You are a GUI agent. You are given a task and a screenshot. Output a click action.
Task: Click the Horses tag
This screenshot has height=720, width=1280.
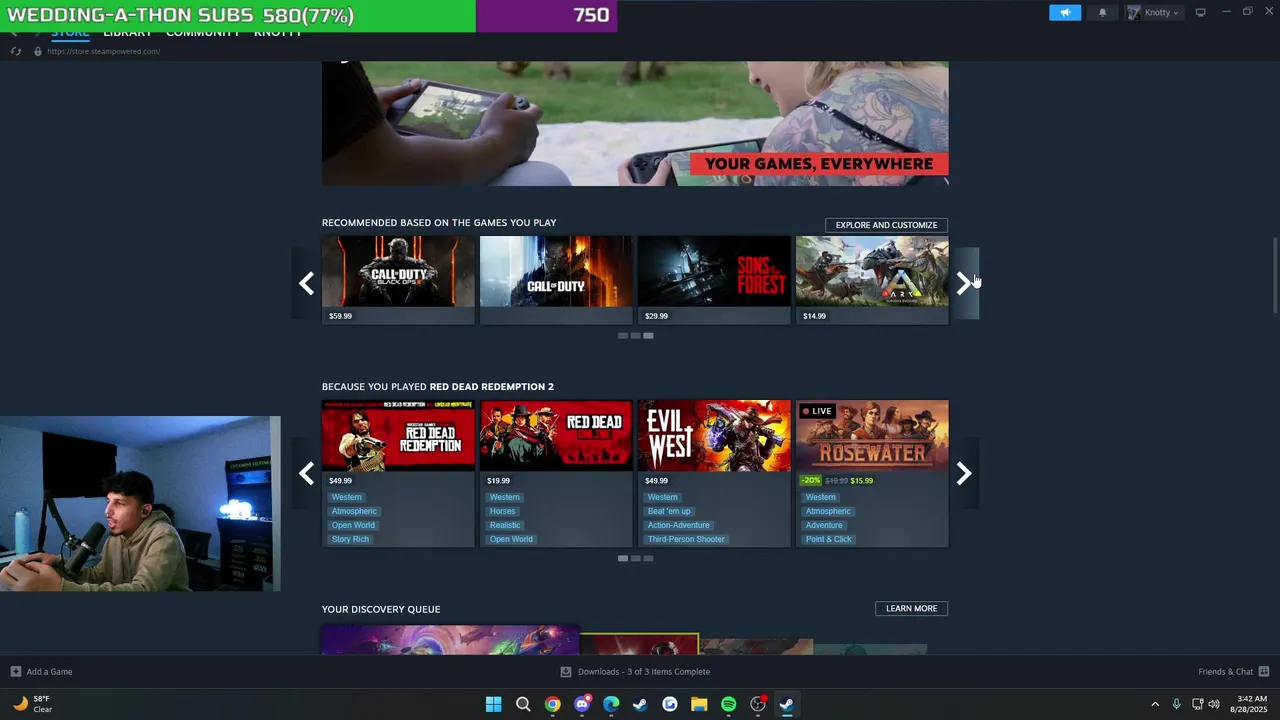click(x=502, y=511)
